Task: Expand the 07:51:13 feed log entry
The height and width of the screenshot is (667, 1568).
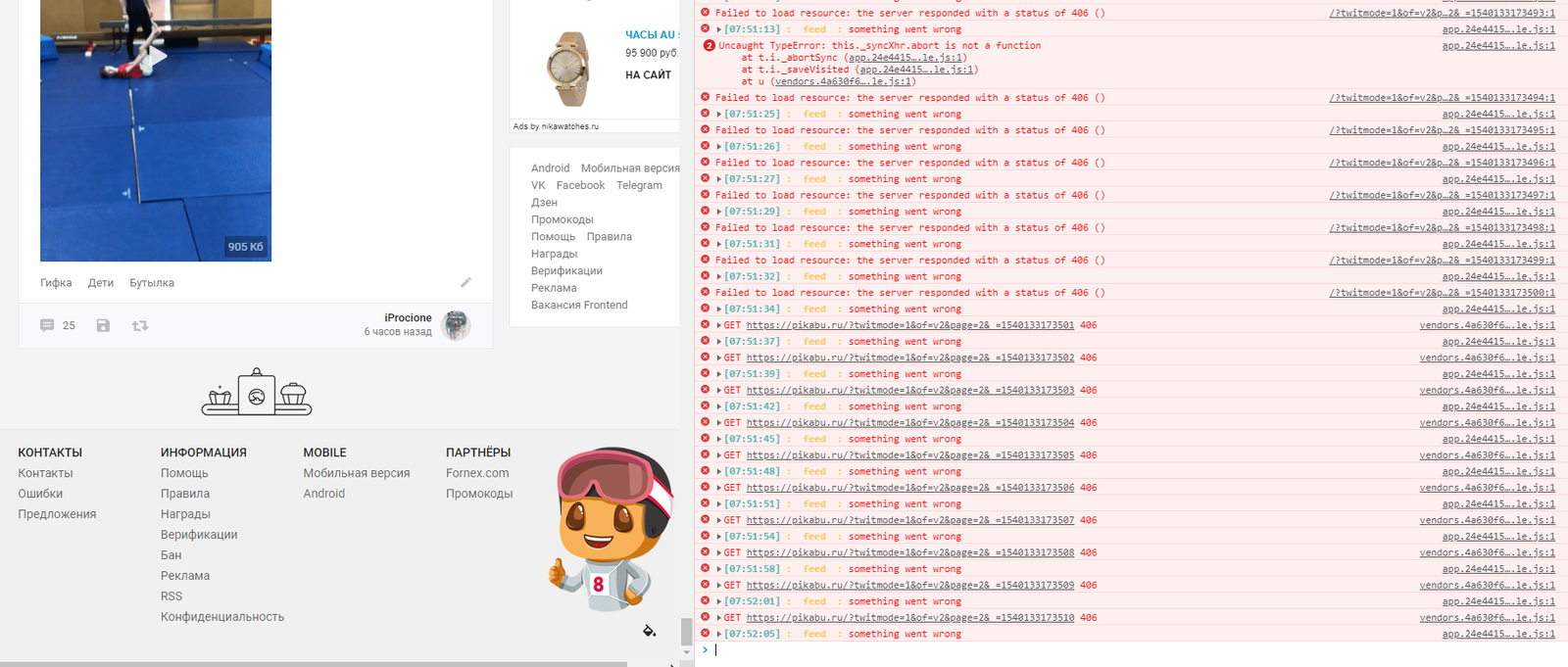Action: point(719,30)
